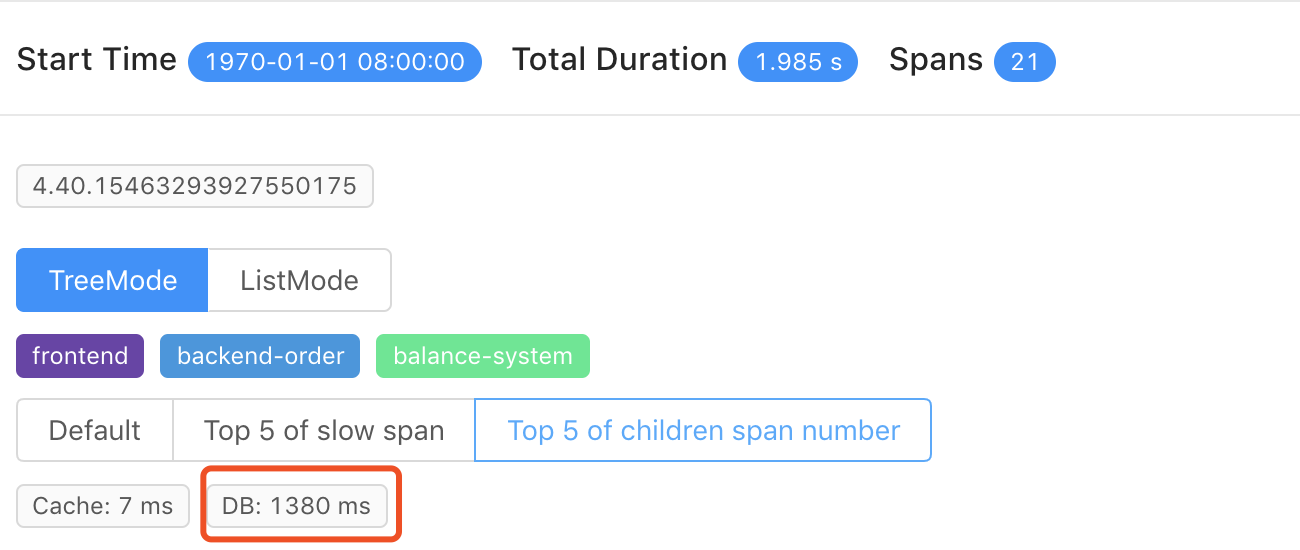Switch to ListMode view
The image size is (1300, 550).
[x=299, y=280]
